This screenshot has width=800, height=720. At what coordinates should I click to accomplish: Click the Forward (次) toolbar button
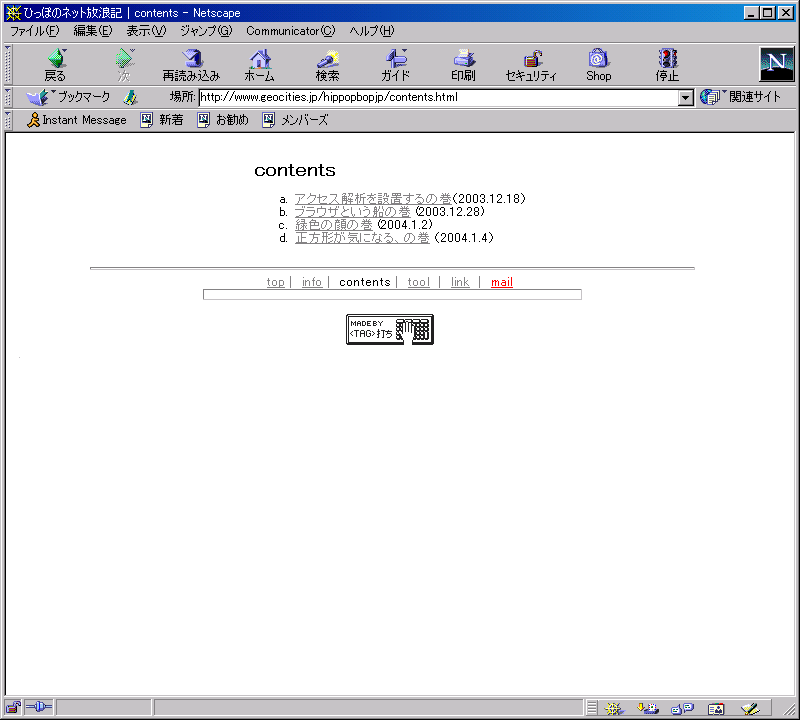point(124,65)
